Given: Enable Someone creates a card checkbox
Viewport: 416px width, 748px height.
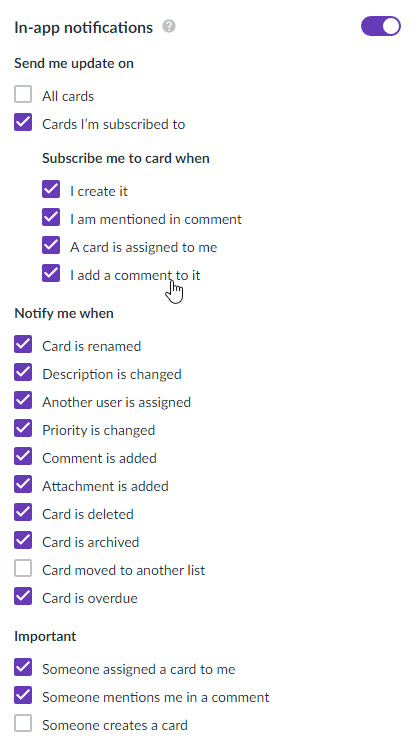Looking at the screenshot, I should [23, 724].
